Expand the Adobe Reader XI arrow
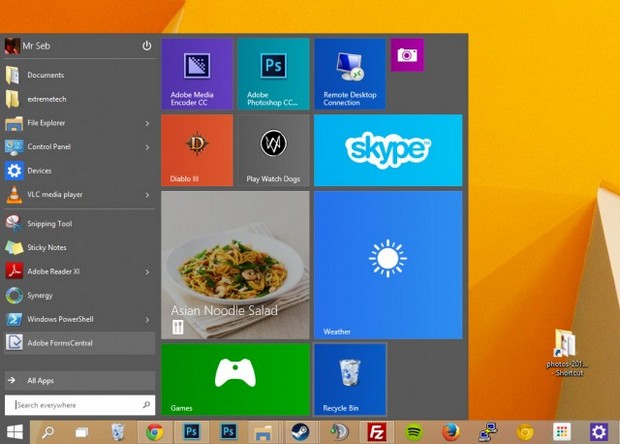 tap(147, 272)
